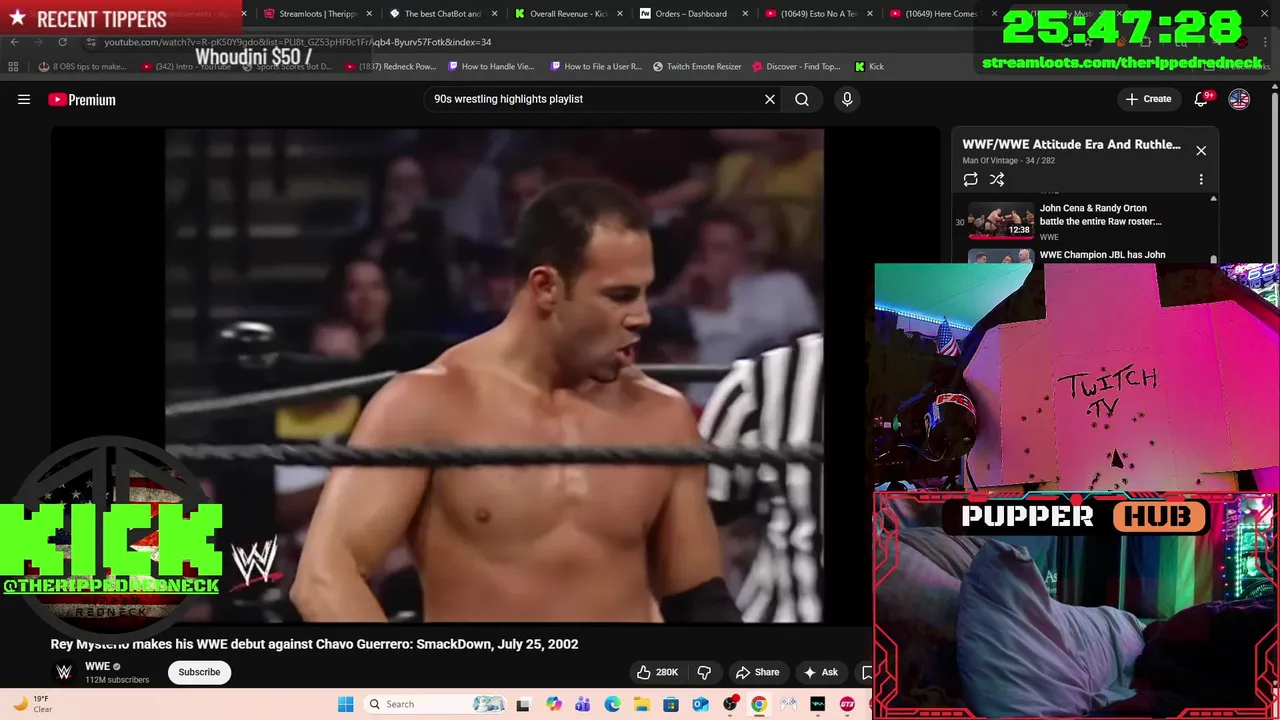This screenshot has width=1280, height=720.
Task: Open the Ask AI button
Action: (821, 672)
